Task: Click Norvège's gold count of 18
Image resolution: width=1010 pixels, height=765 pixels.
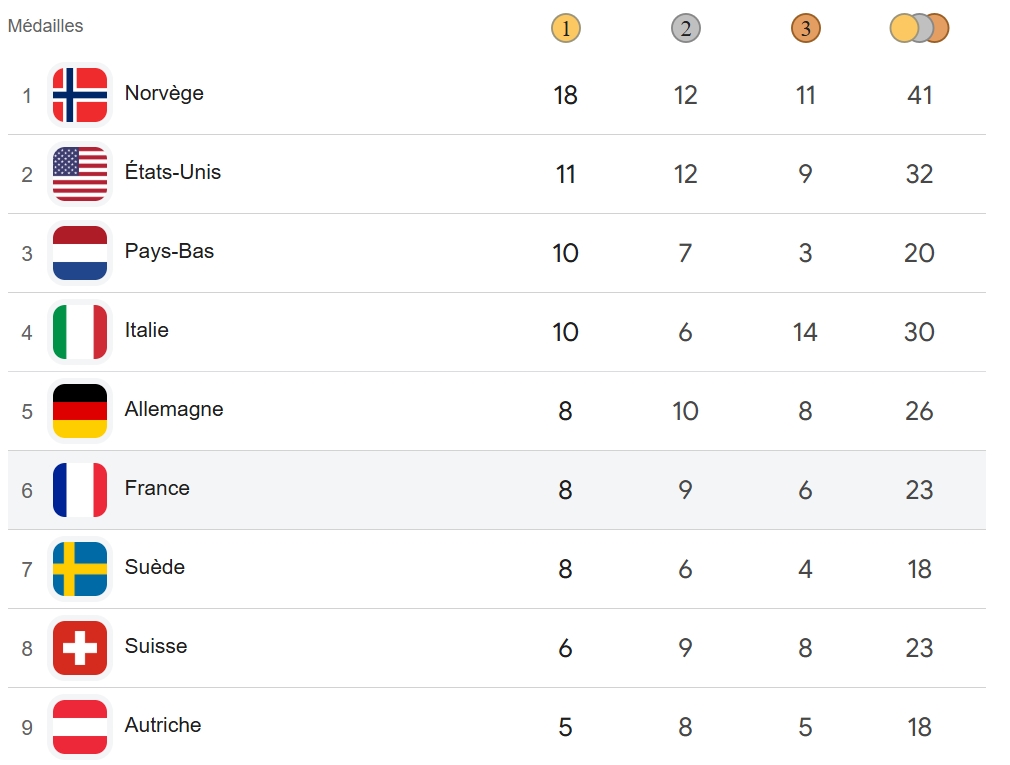Action: (x=566, y=95)
